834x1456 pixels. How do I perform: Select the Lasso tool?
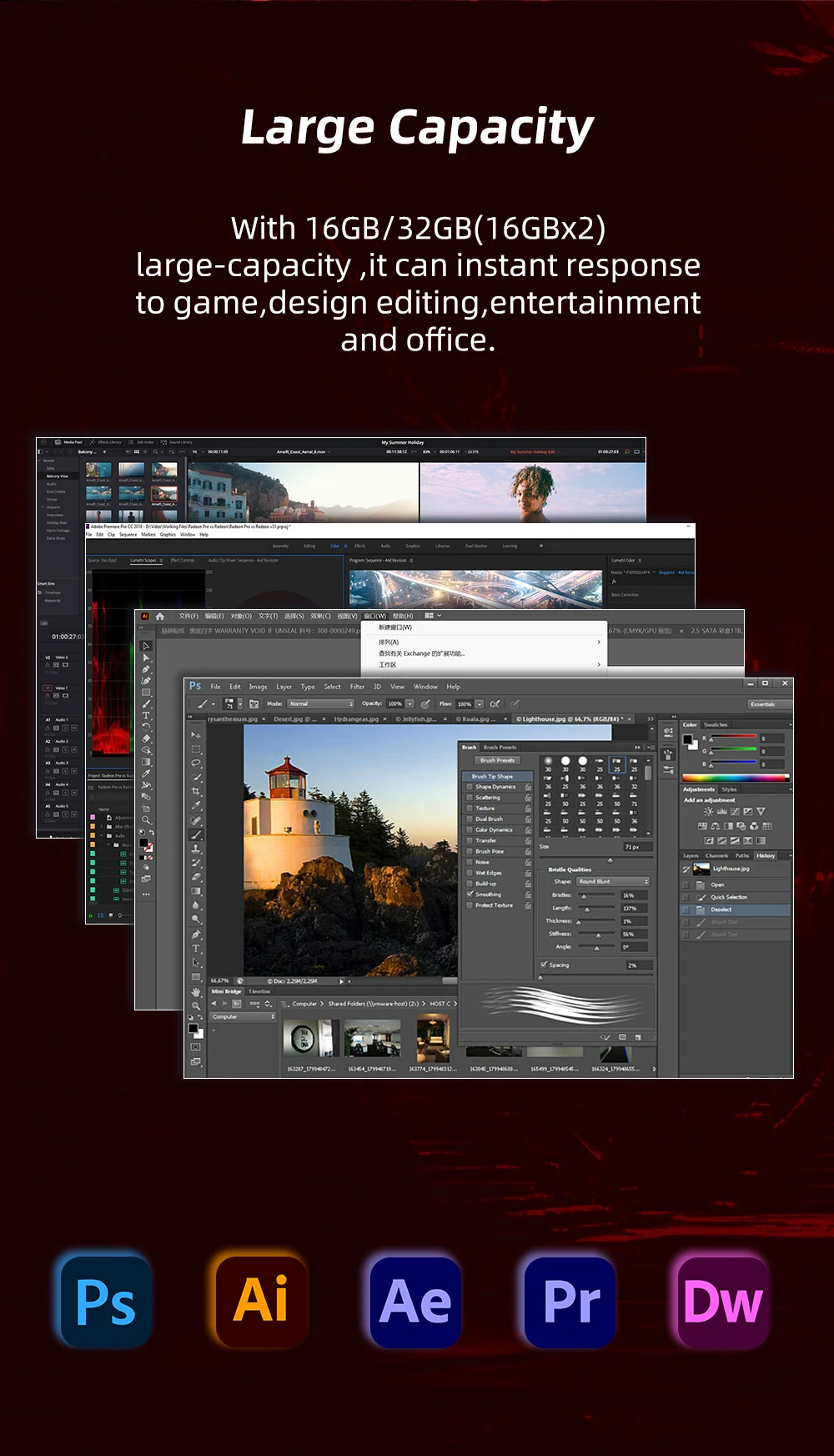pos(196,763)
